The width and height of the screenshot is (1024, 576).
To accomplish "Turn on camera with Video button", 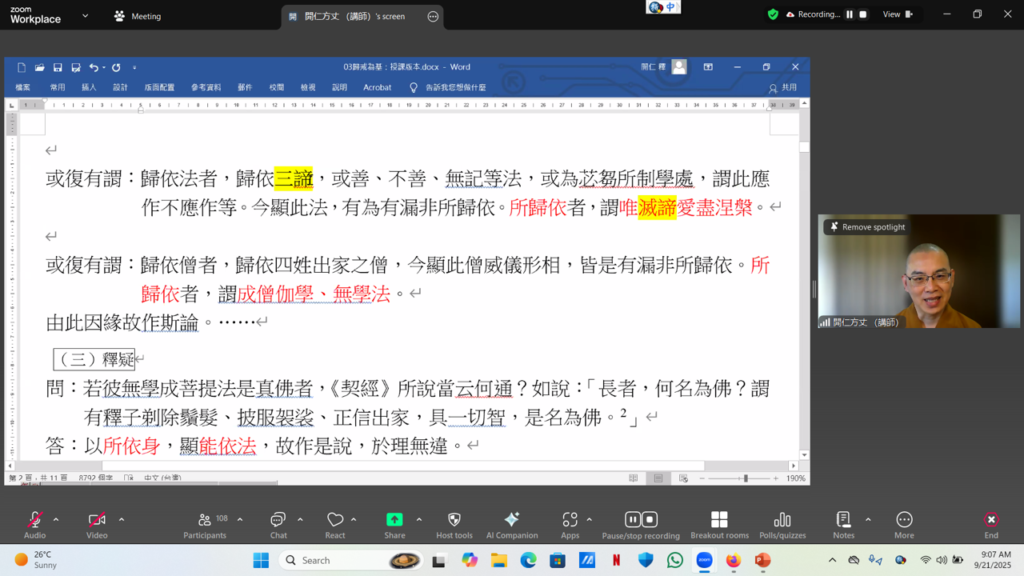I will pos(97,520).
